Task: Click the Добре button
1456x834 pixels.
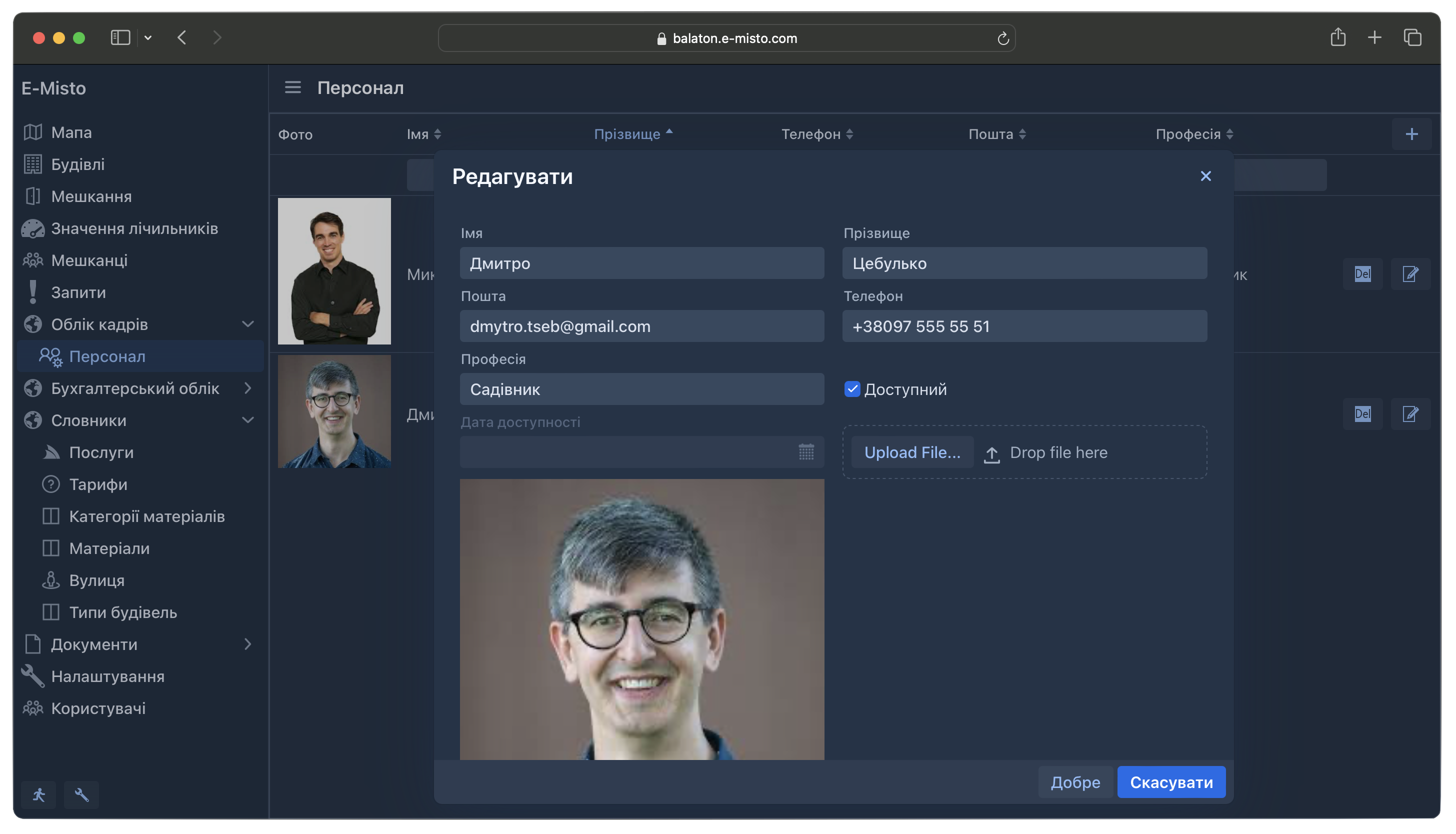Action: point(1075,782)
